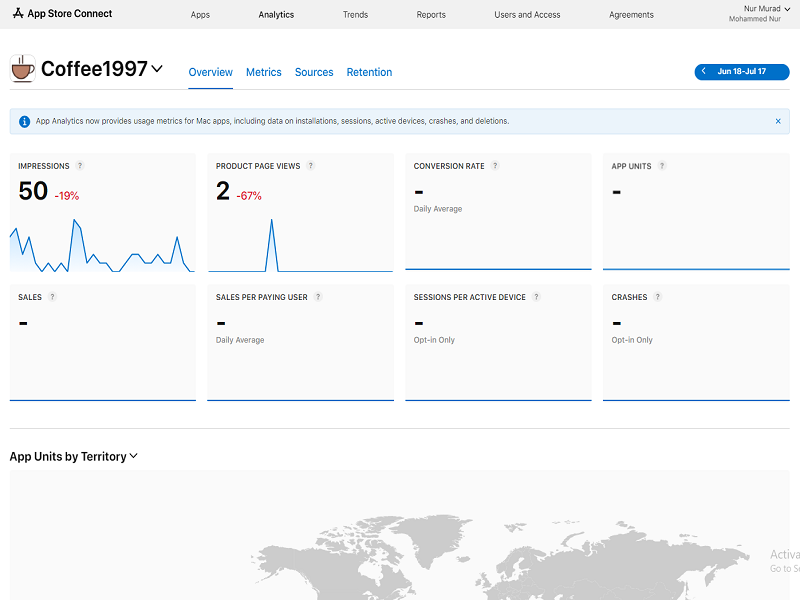Open the Conversion Rate help tooltip icon

[495, 166]
